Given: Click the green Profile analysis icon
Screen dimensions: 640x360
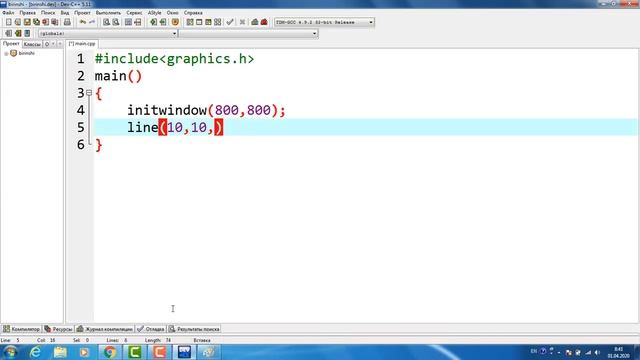Looking at the screenshot, I should [255, 22].
